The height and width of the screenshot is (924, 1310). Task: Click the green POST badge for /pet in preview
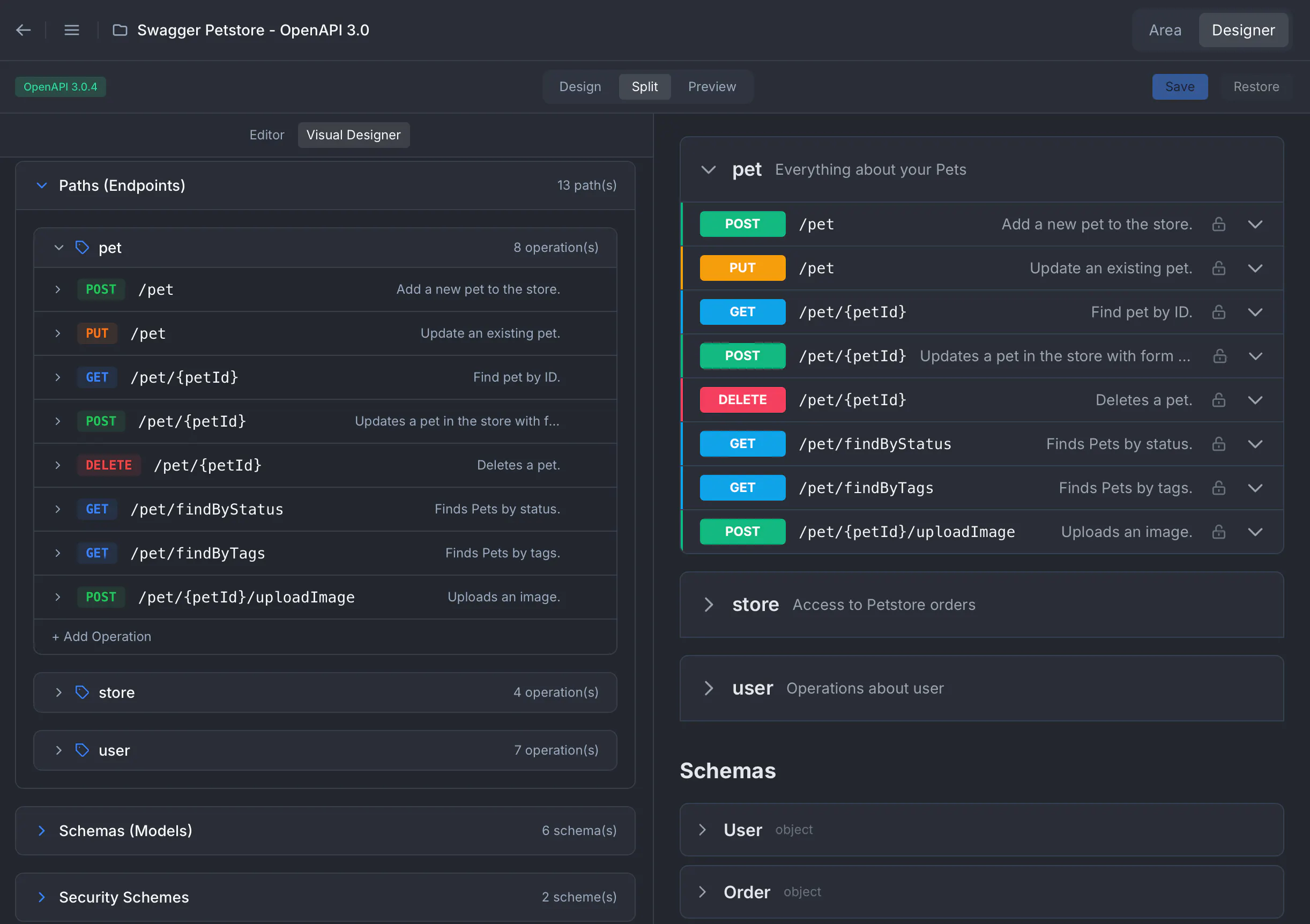pos(742,224)
